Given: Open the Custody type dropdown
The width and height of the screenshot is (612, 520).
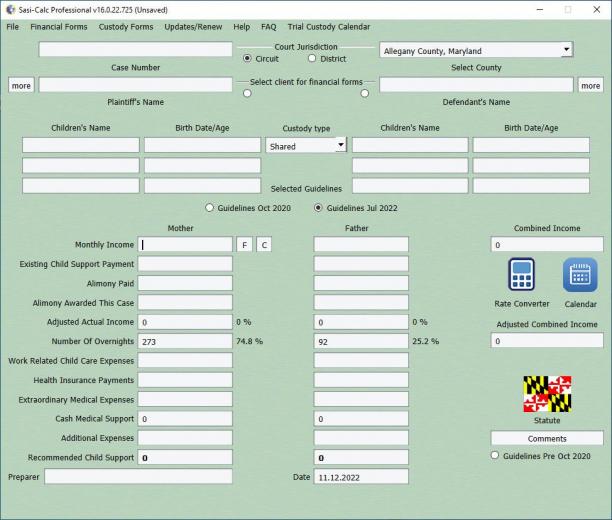Looking at the screenshot, I should pos(341,145).
